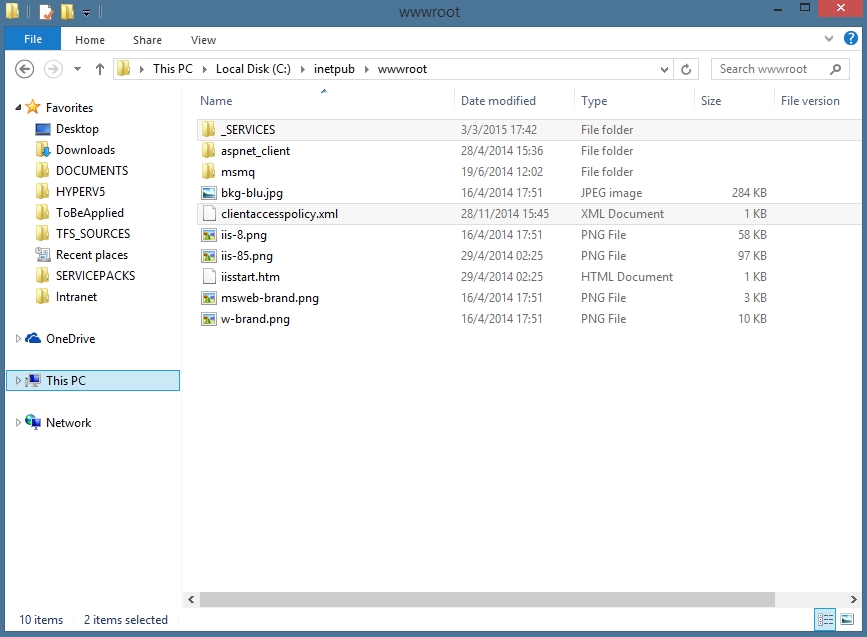This screenshot has width=867, height=637.
Task: Switch to large thumbnails view
Action: click(x=847, y=619)
